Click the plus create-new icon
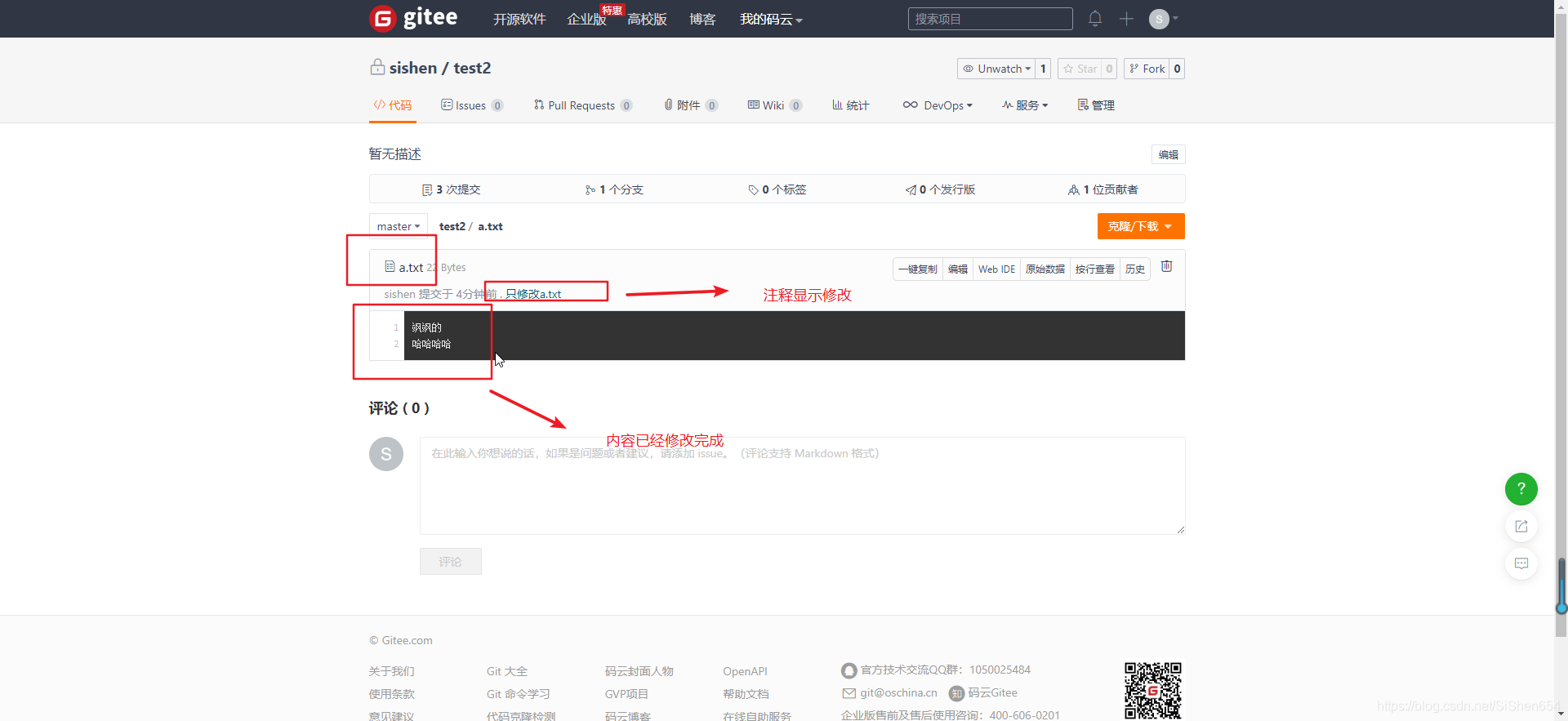The height and width of the screenshot is (721, 1568). (1126, 18)
